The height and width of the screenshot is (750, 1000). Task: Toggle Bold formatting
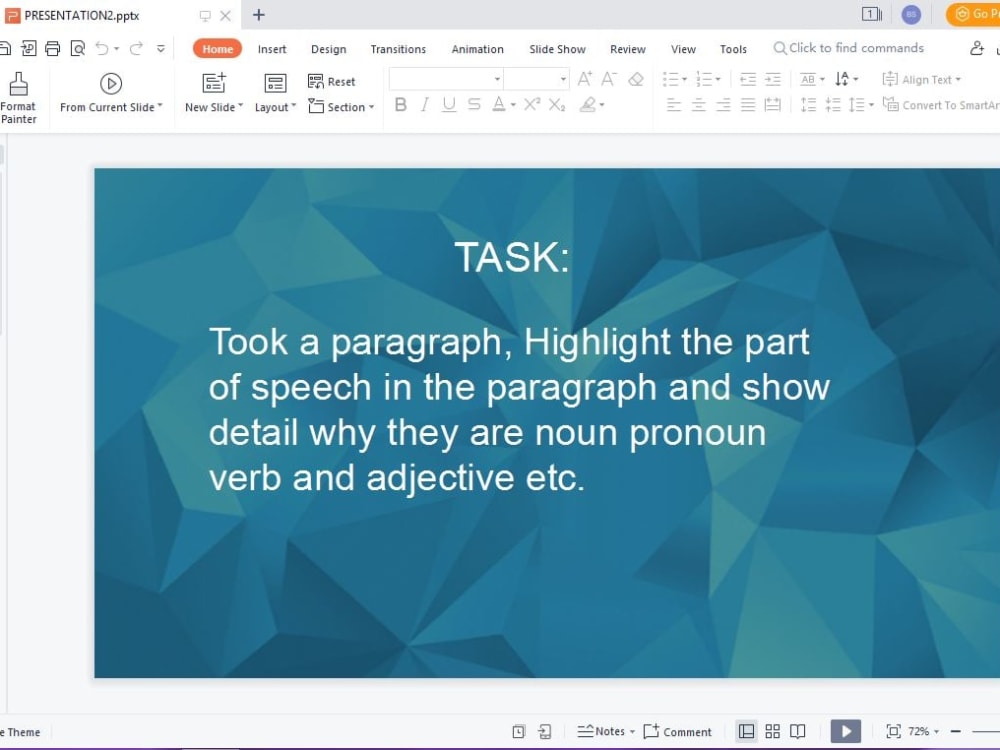400,104
